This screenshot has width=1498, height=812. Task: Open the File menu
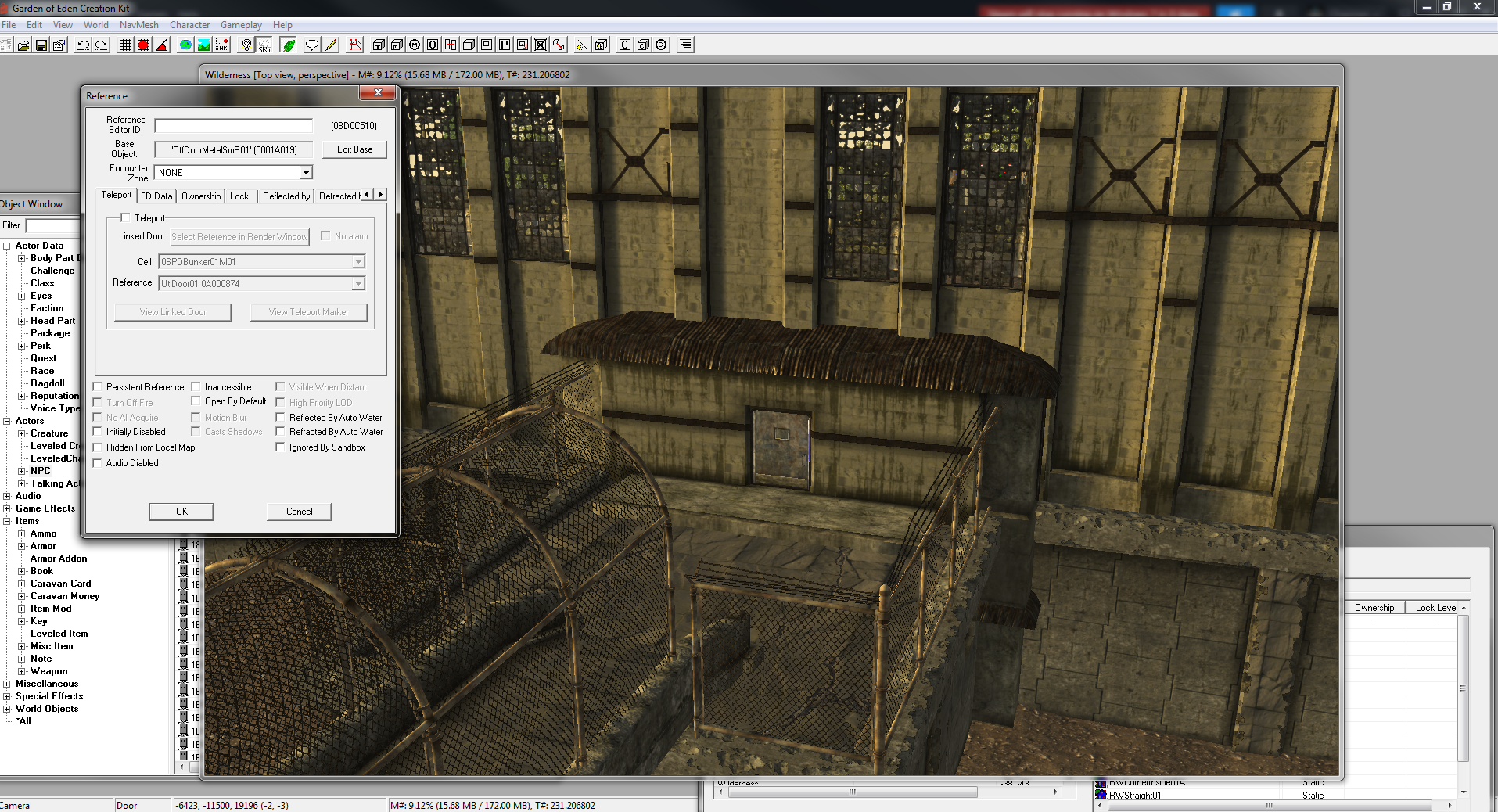[x=9, y=25]
